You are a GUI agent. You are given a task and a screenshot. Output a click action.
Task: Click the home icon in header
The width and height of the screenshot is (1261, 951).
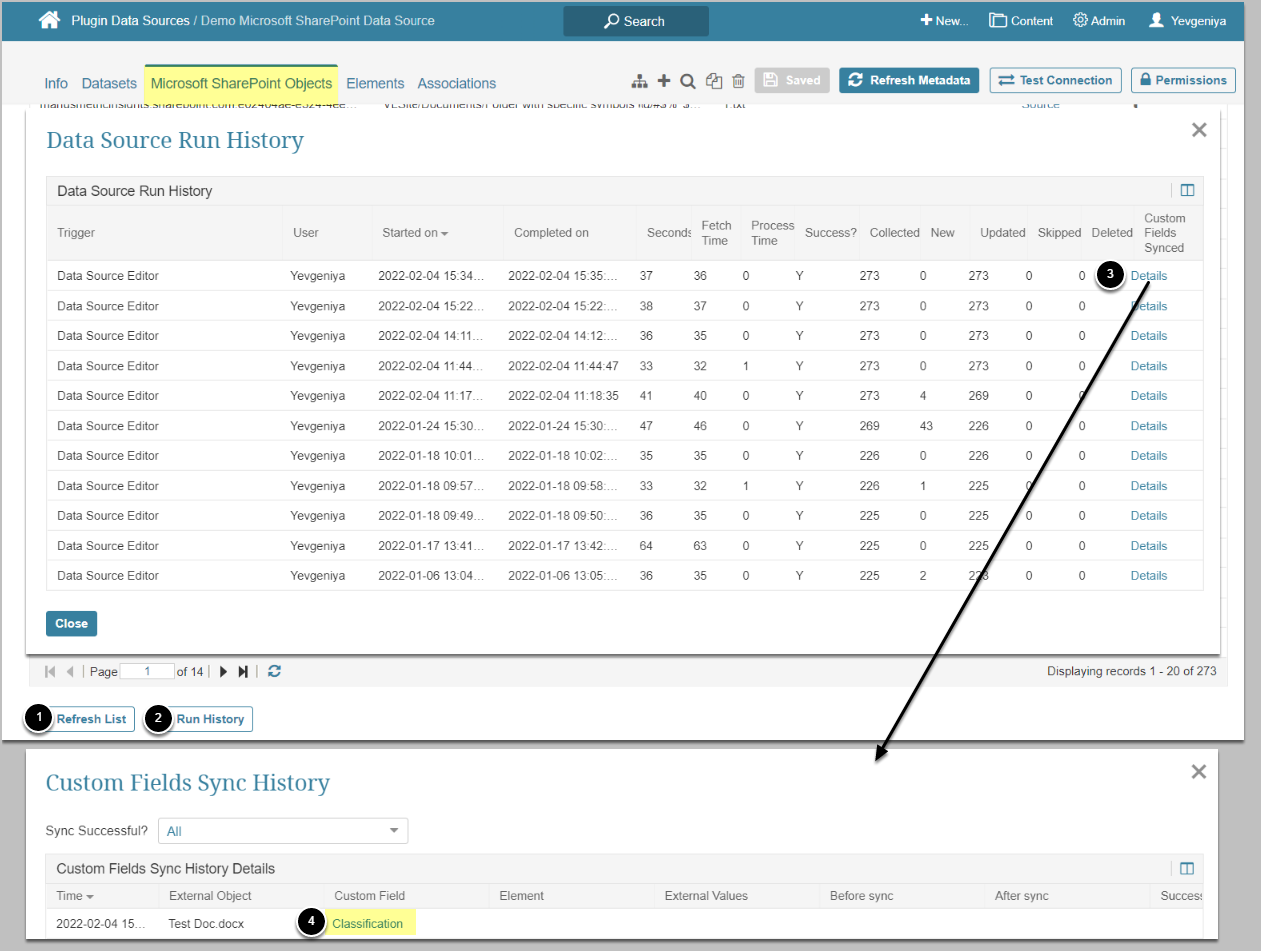(49, 20)
